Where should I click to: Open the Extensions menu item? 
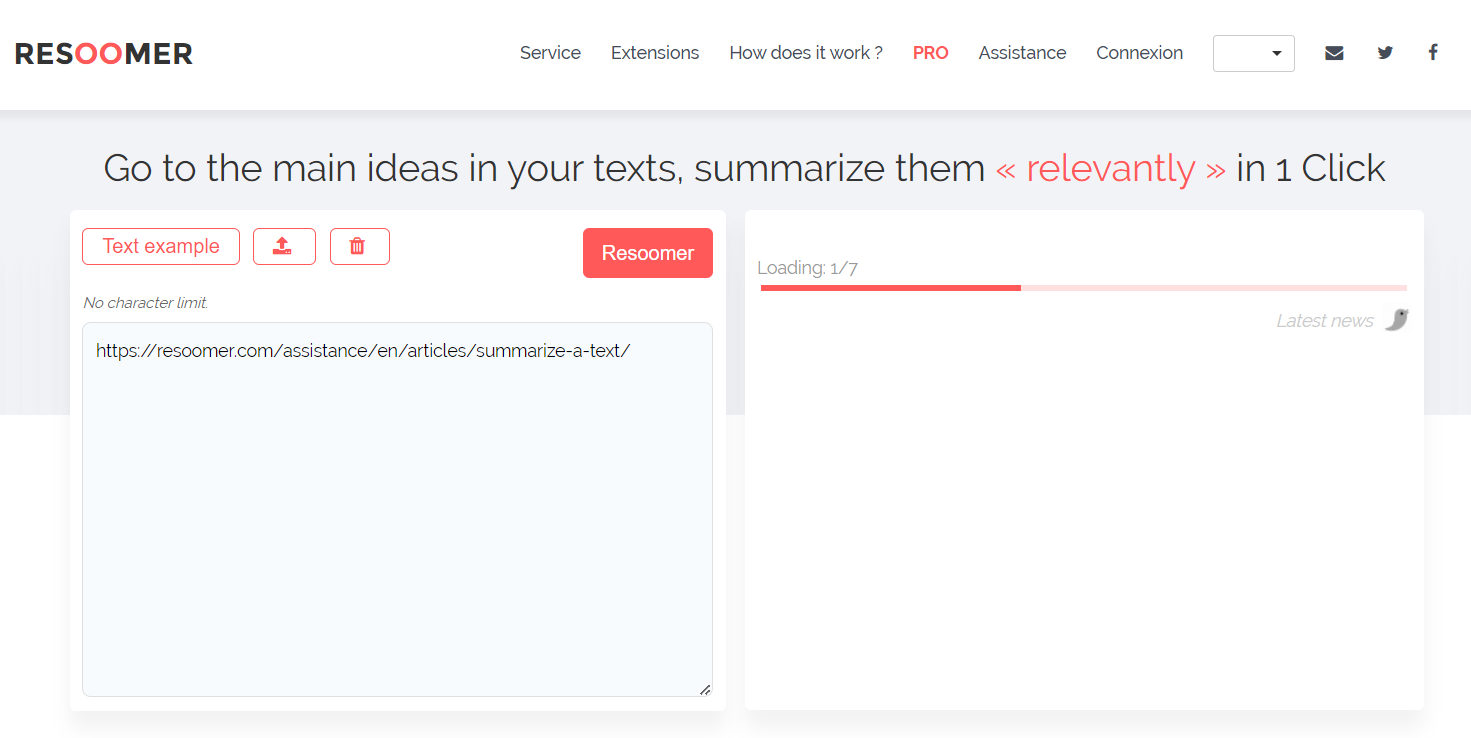[655, 53]
